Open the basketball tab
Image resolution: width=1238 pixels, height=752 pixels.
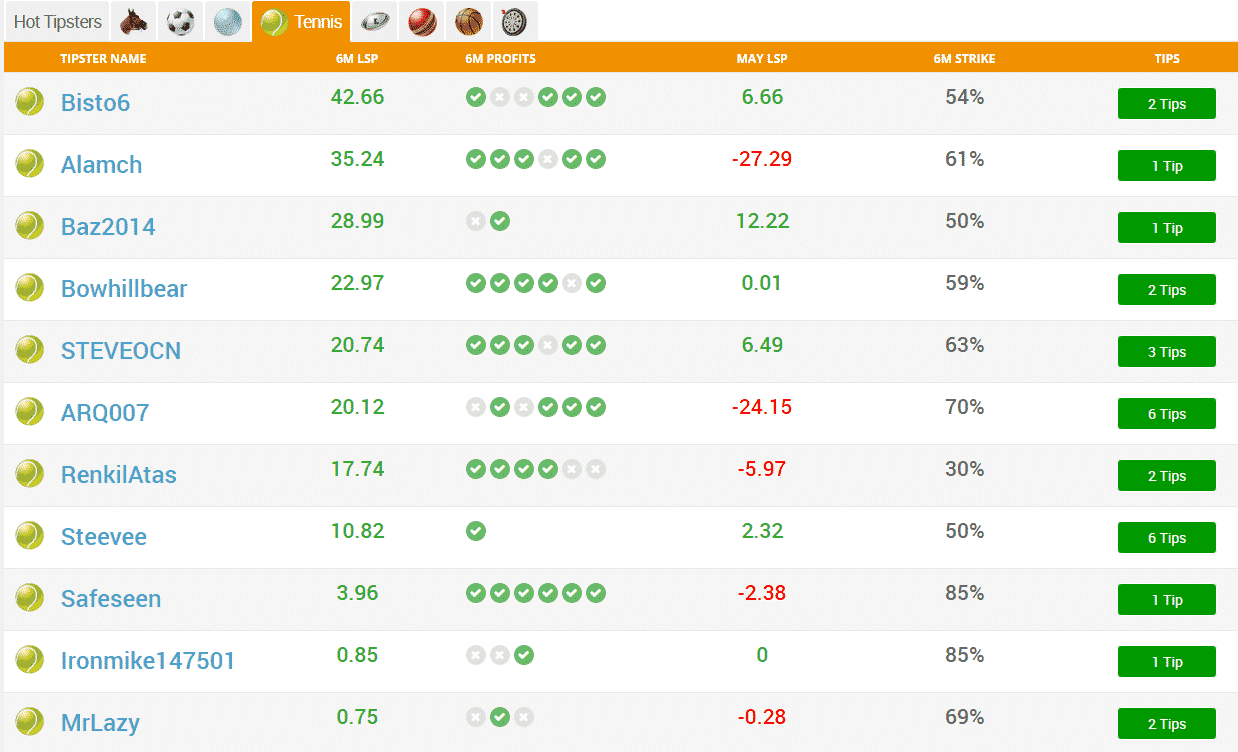coord(468,21)
